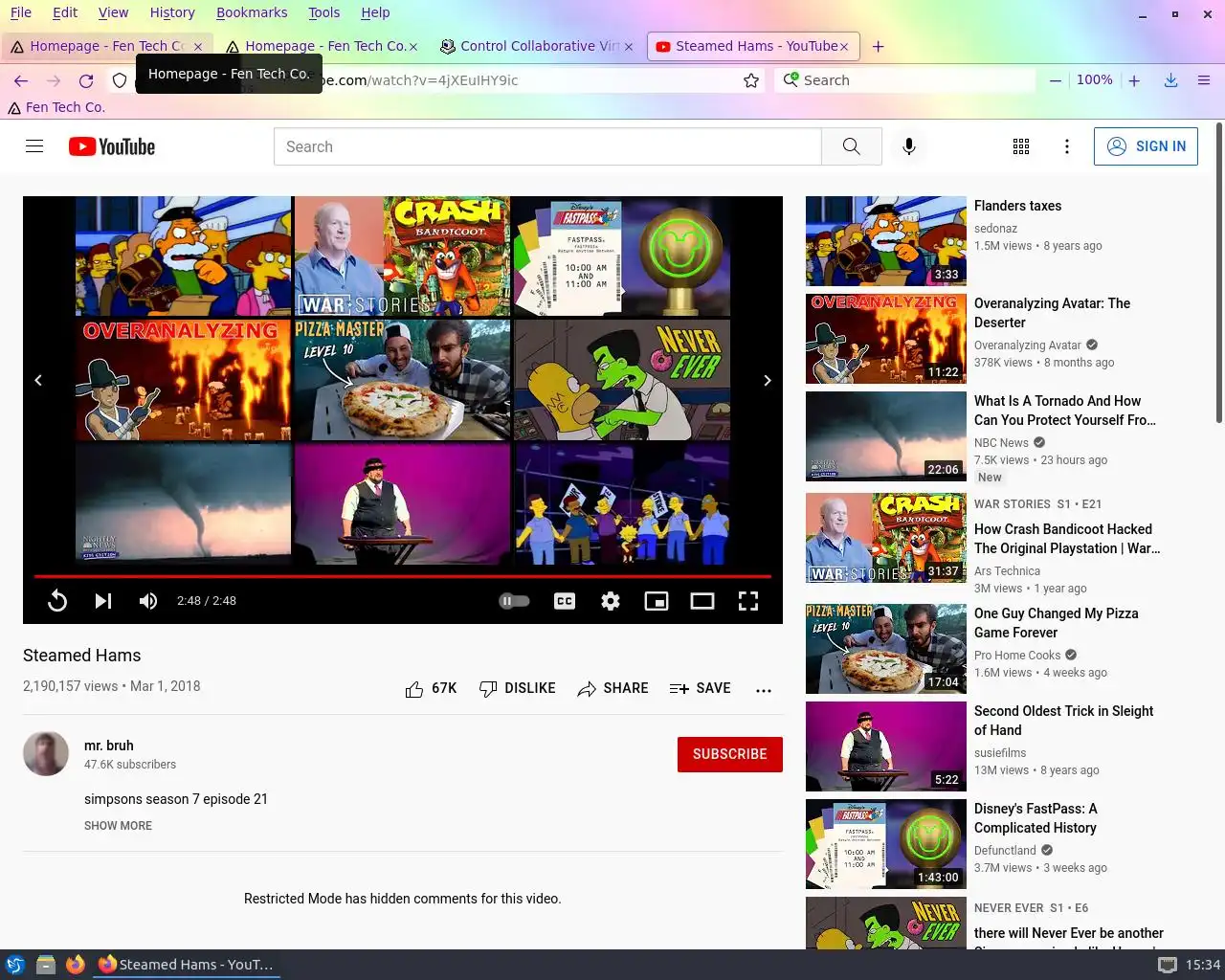Open the Tools menu
The image size is (1225, 980).
(324, 12)
